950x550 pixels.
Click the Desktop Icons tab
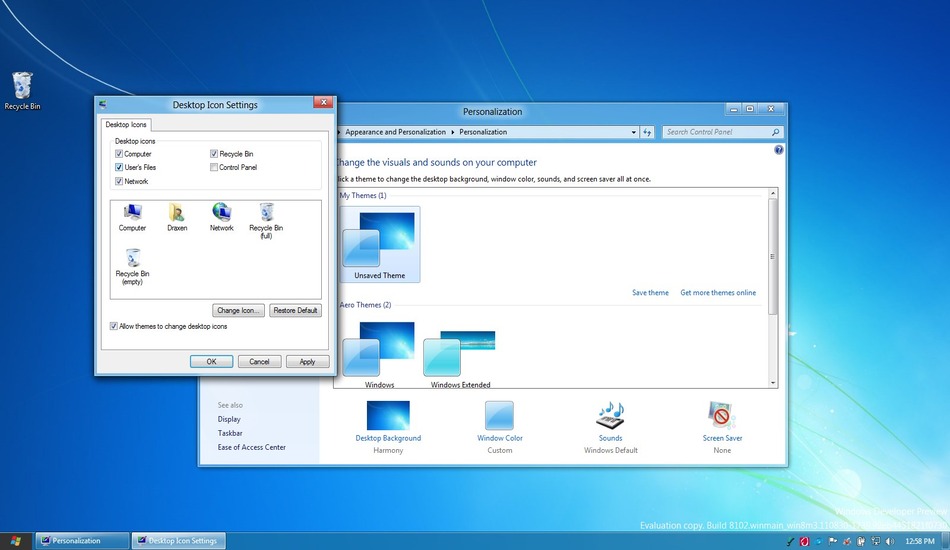coord(126,125)
